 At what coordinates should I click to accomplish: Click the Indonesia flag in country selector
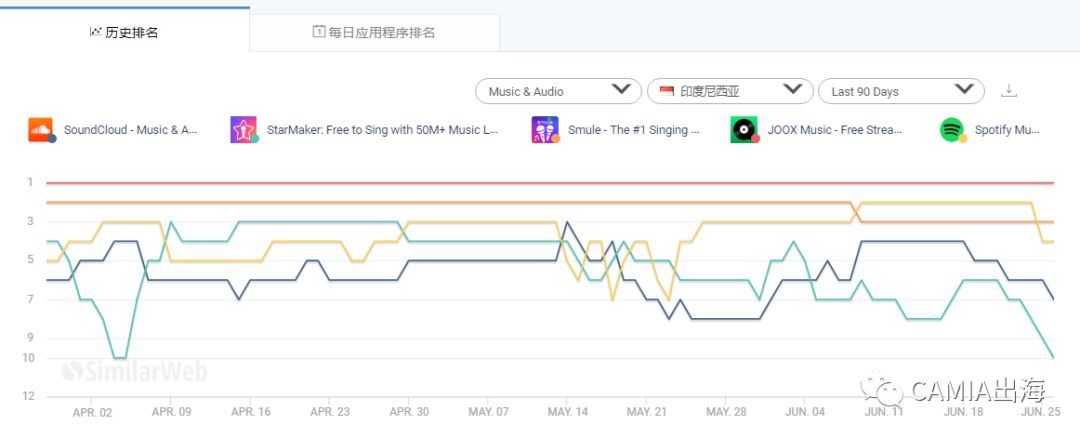667,91
